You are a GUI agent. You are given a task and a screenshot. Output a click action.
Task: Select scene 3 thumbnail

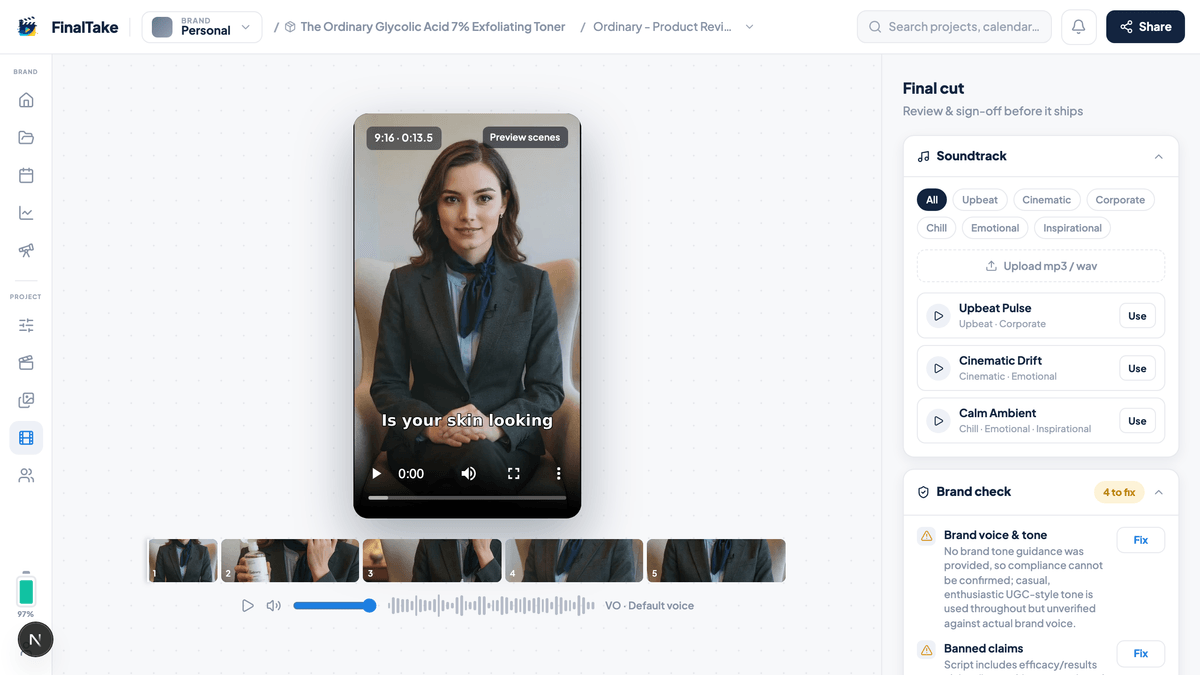432,561
